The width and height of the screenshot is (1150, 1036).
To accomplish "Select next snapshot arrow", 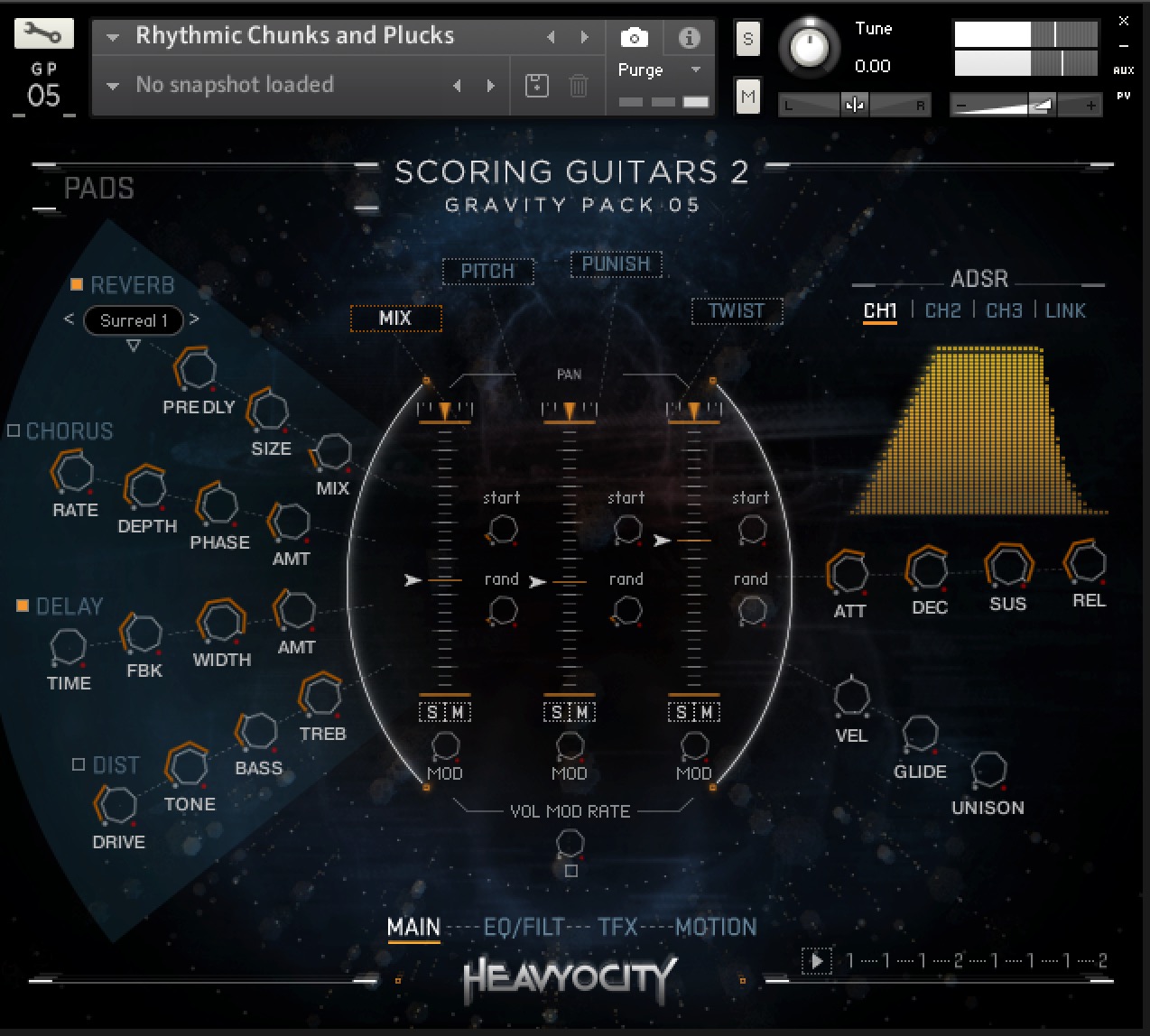I will point(490,86).
